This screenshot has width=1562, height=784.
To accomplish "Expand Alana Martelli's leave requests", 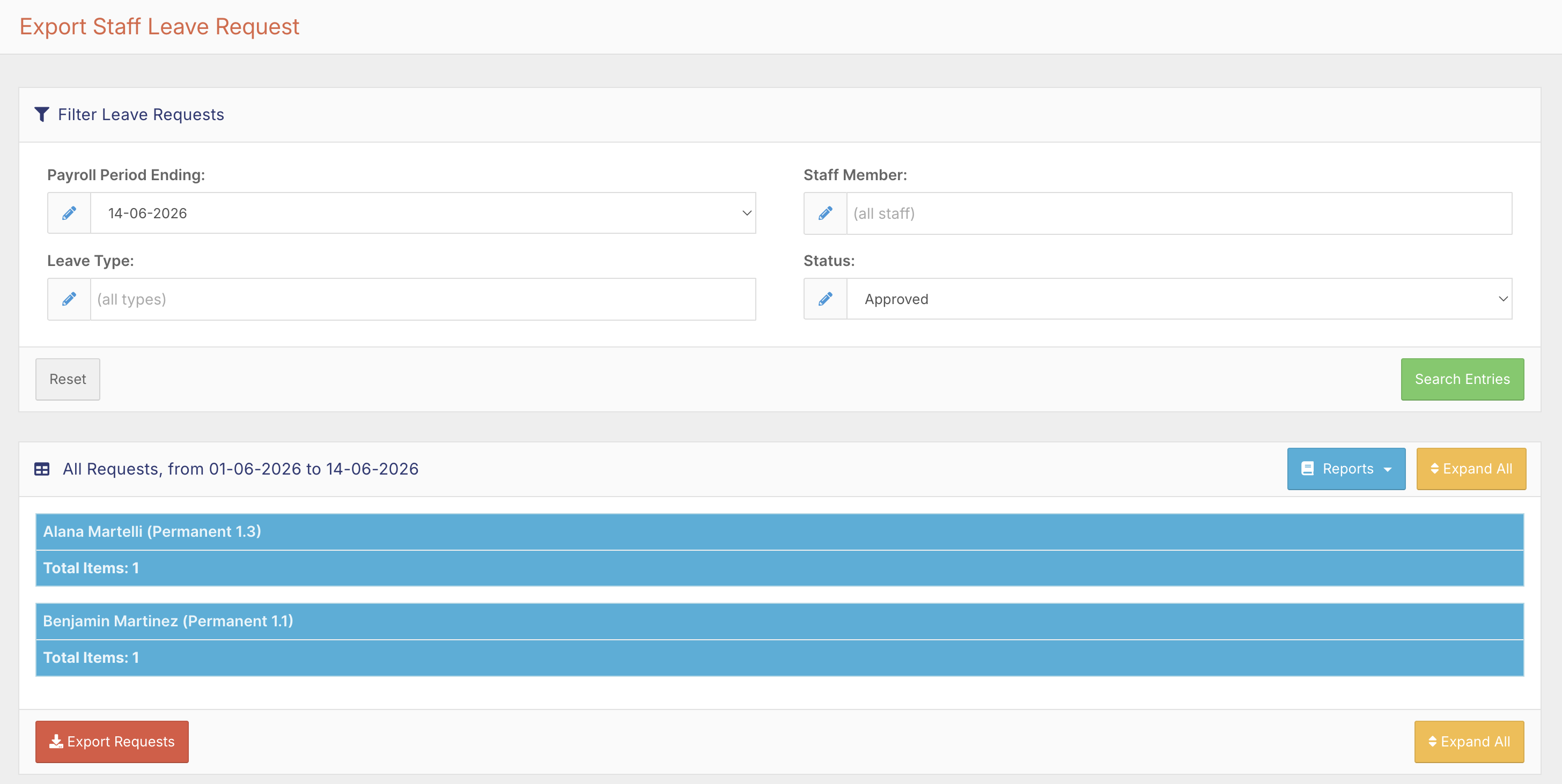I will click(x=780, y=531).
